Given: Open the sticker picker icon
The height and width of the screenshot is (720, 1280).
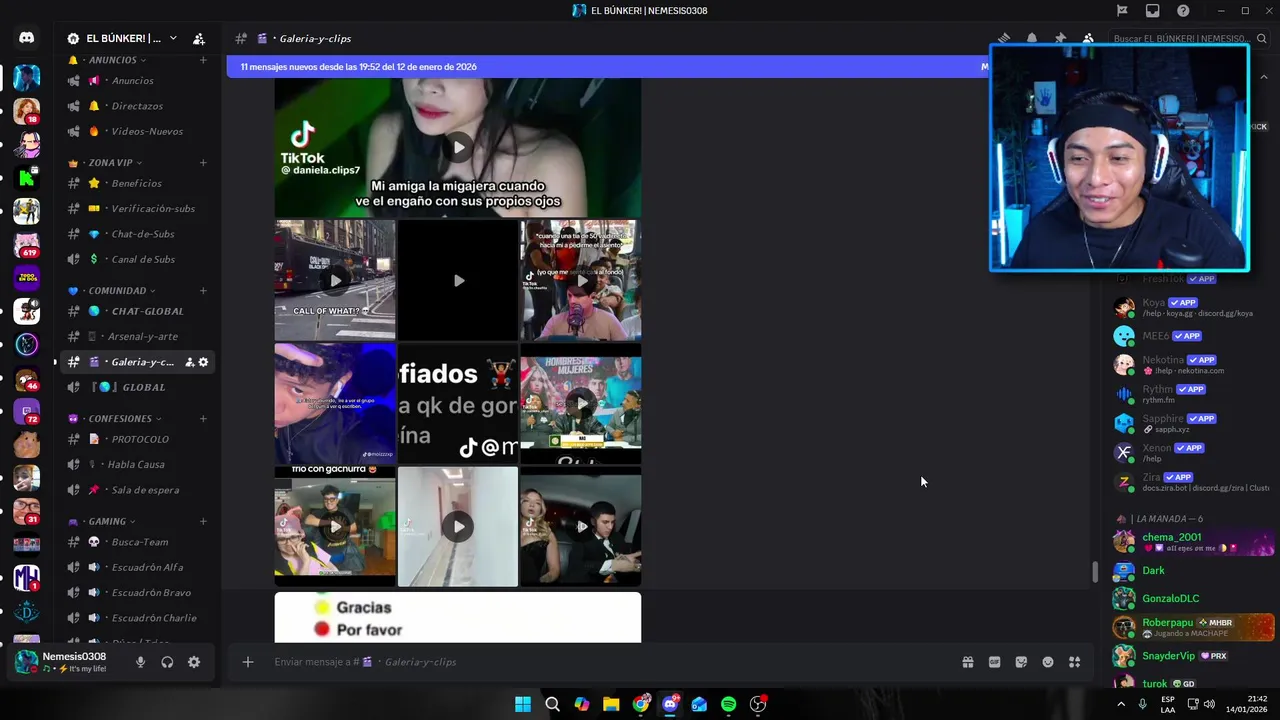Looking at the screenshot, I should click(1021, 662).
